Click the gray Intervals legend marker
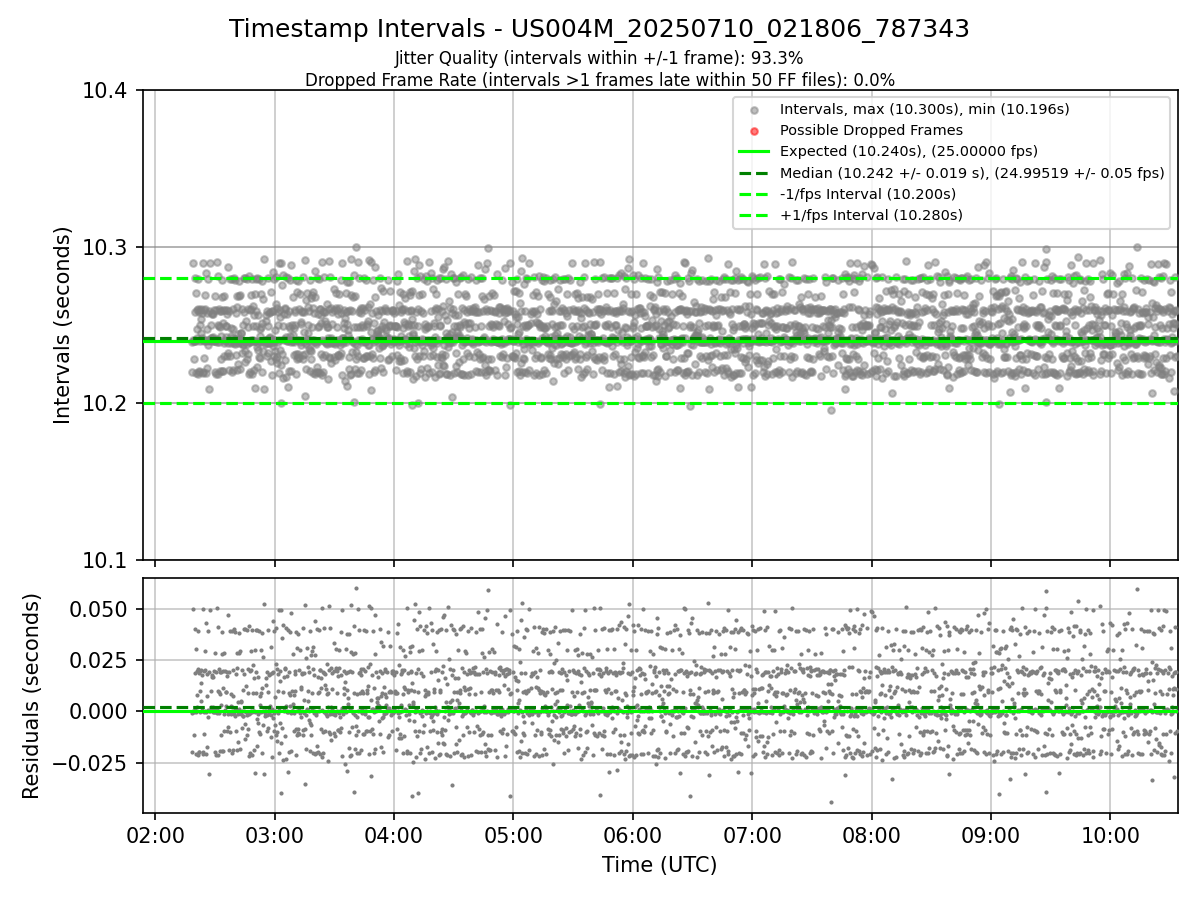1200x900 pixels. pos(754,110)
